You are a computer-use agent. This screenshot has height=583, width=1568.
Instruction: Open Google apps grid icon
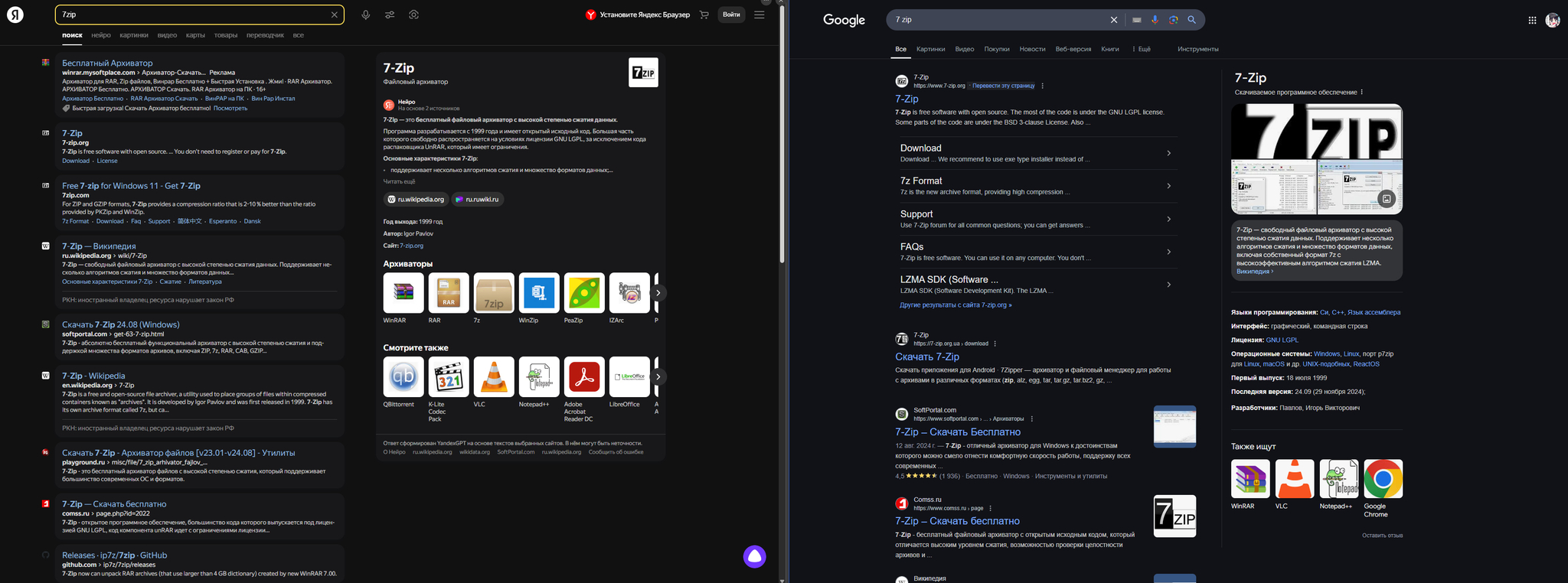[x=1532, y=21]
